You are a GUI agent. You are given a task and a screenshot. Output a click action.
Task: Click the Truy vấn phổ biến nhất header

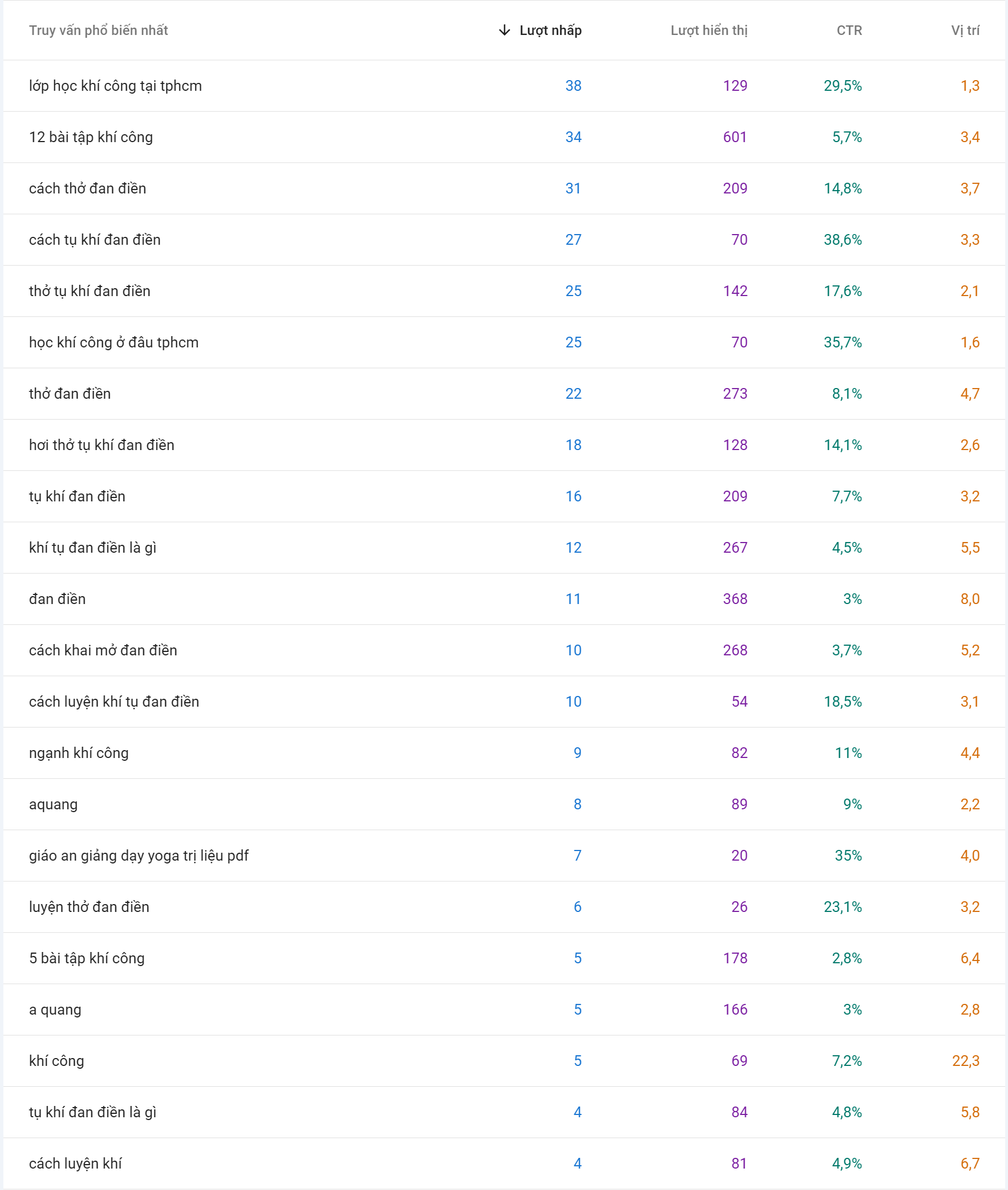tap(98, 30)
